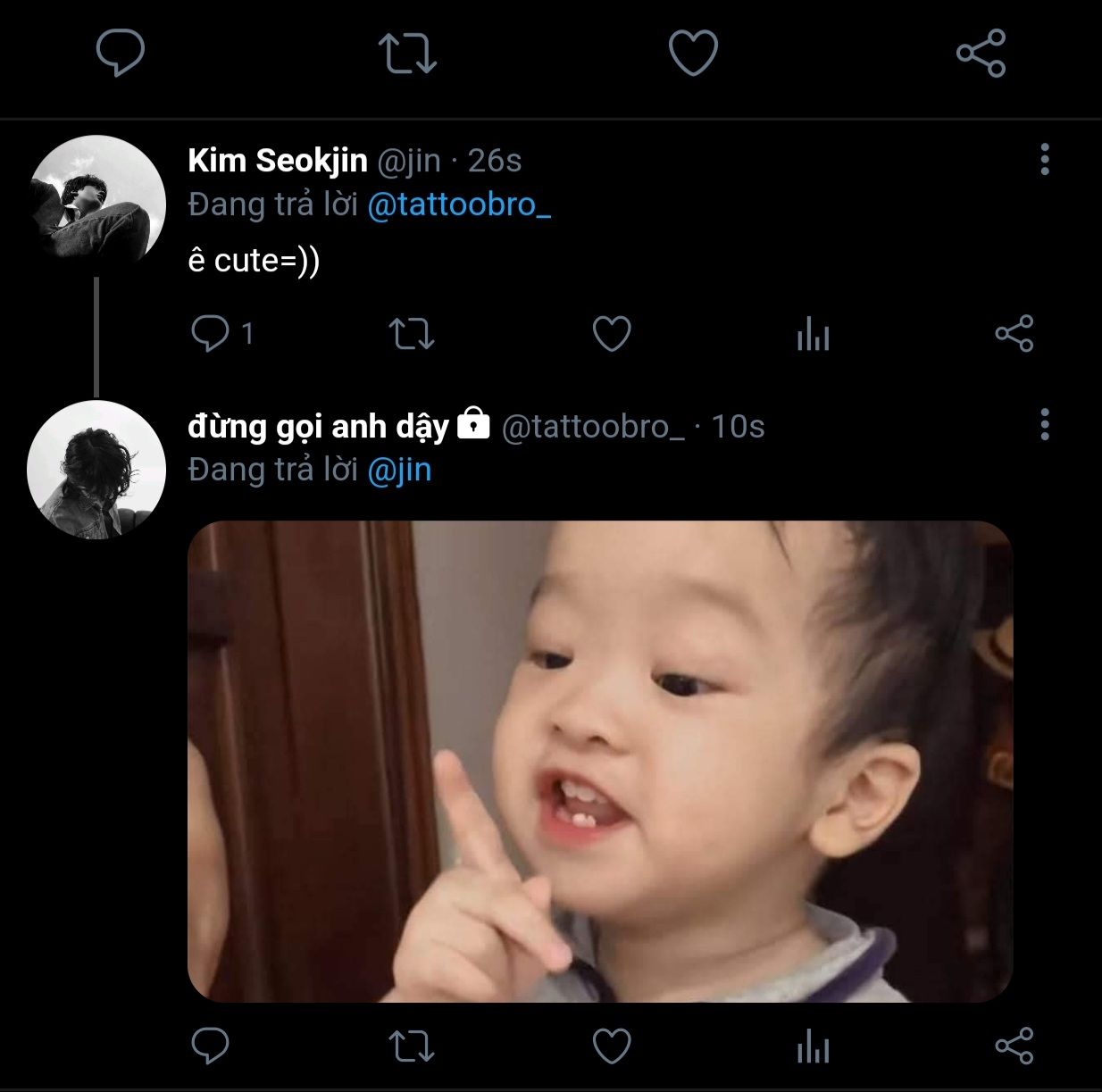Like the top tweet
The image size is (1102, 1092).
pyautogui.click(x=693, y=53)
